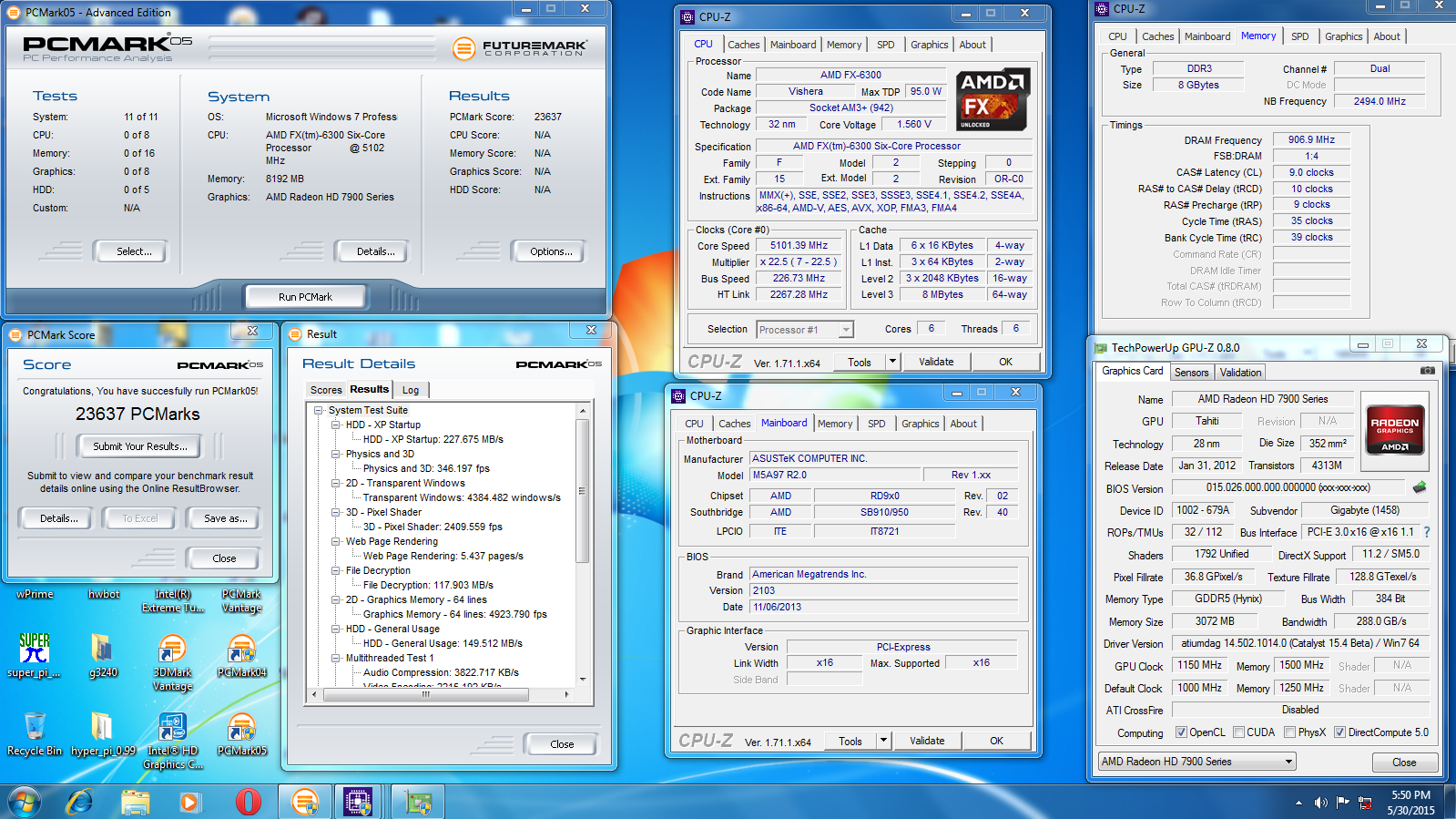1456x819 pixels.
Task: Open Tools dropdown arrow in Mainboard CPU-Z
Action: pos(884,741)
